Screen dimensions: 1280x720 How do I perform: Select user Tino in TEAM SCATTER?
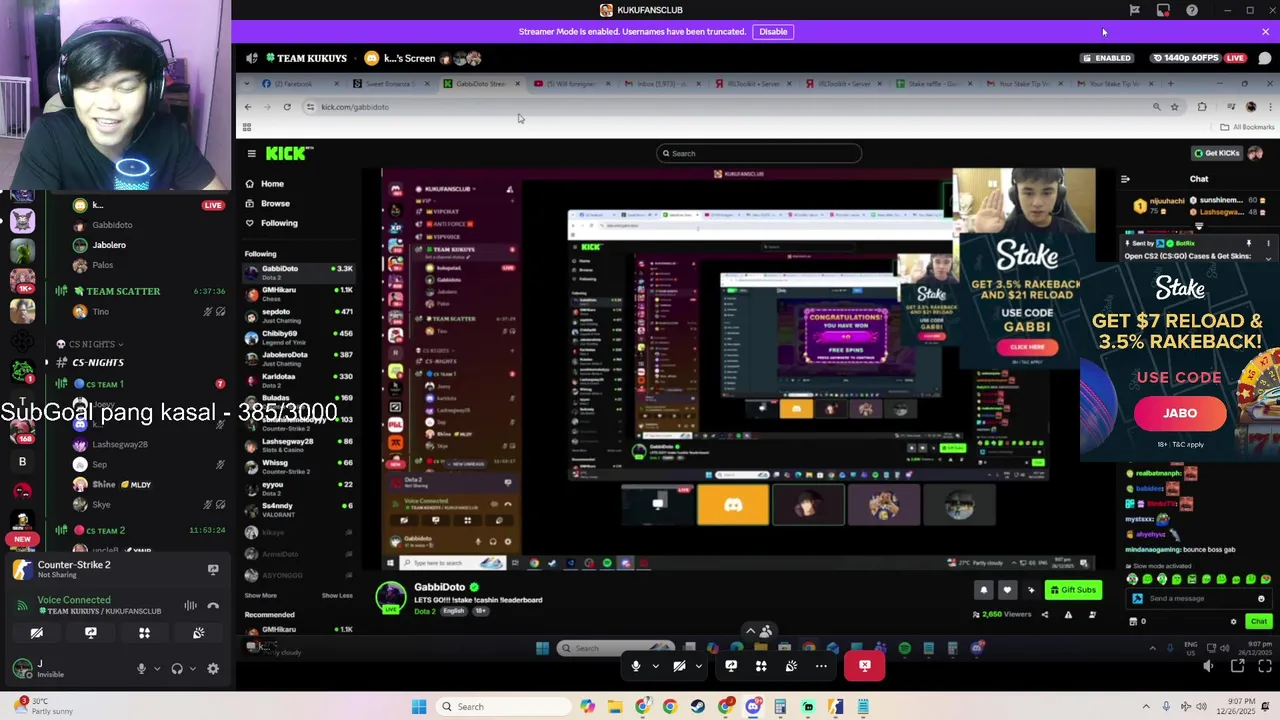[100, 312]
